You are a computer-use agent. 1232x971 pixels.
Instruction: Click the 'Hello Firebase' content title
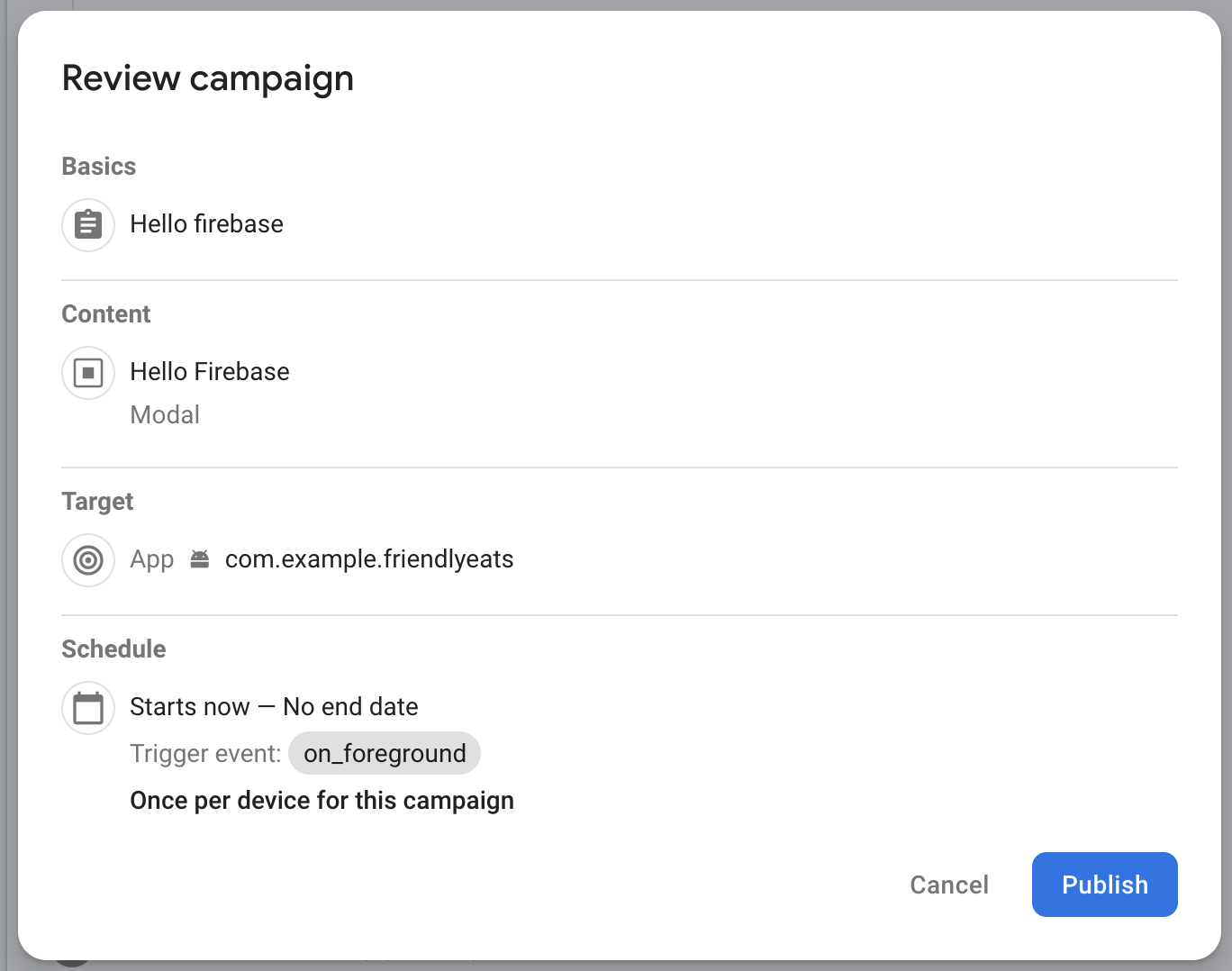click(210, 372)
